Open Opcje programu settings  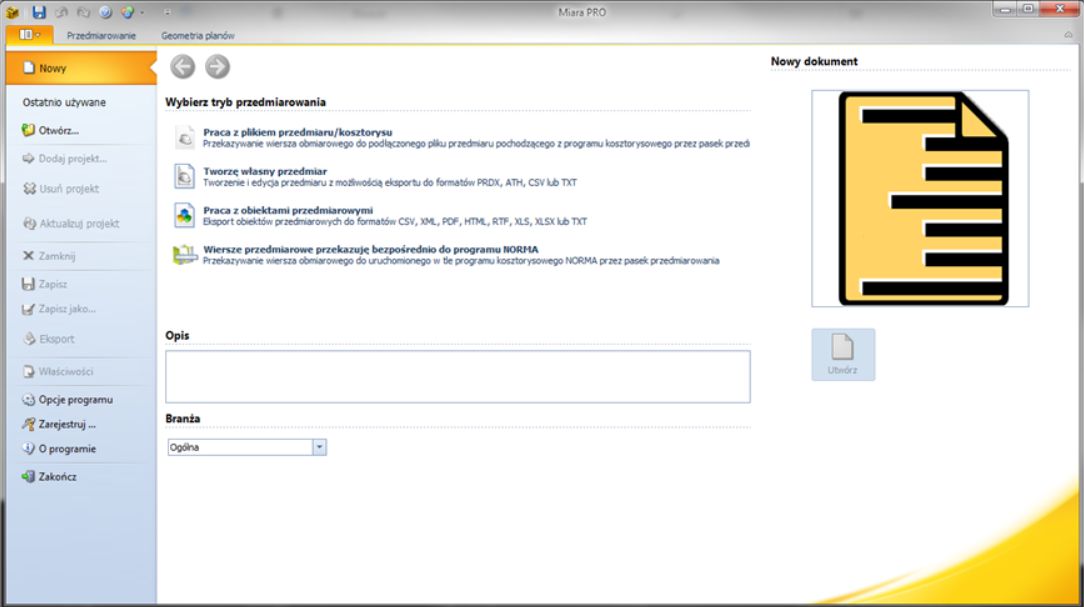pos(68,400)
